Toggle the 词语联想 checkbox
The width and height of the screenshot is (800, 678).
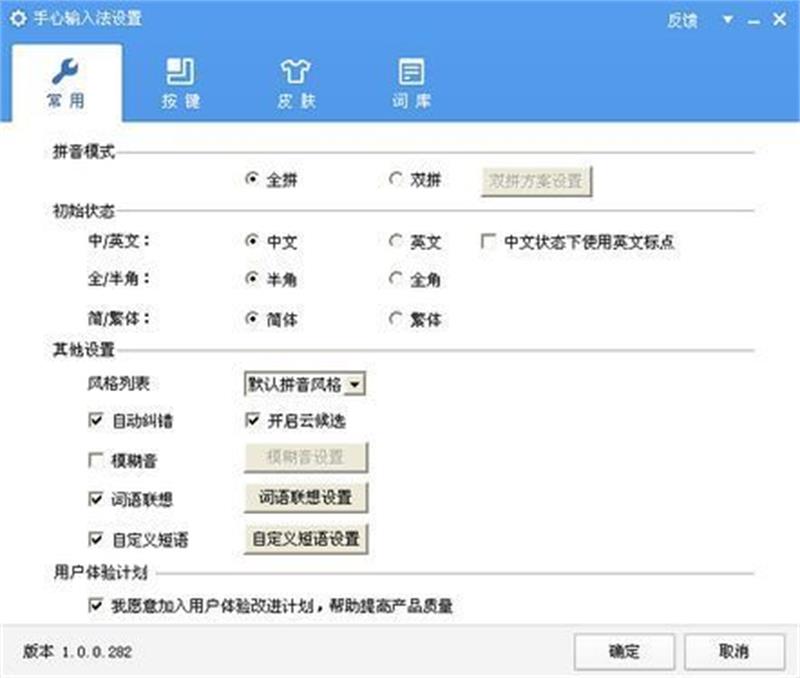pyautogui.click(x=95, y=499)
